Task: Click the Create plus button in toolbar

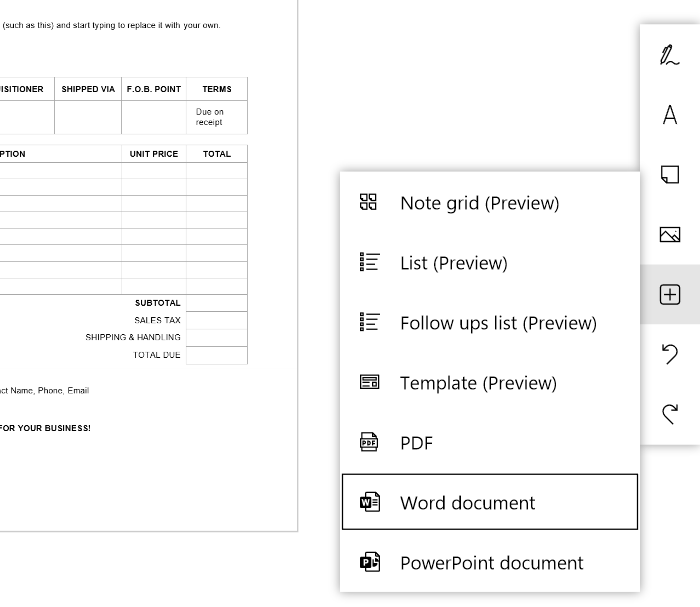Action: click(670, 294)
